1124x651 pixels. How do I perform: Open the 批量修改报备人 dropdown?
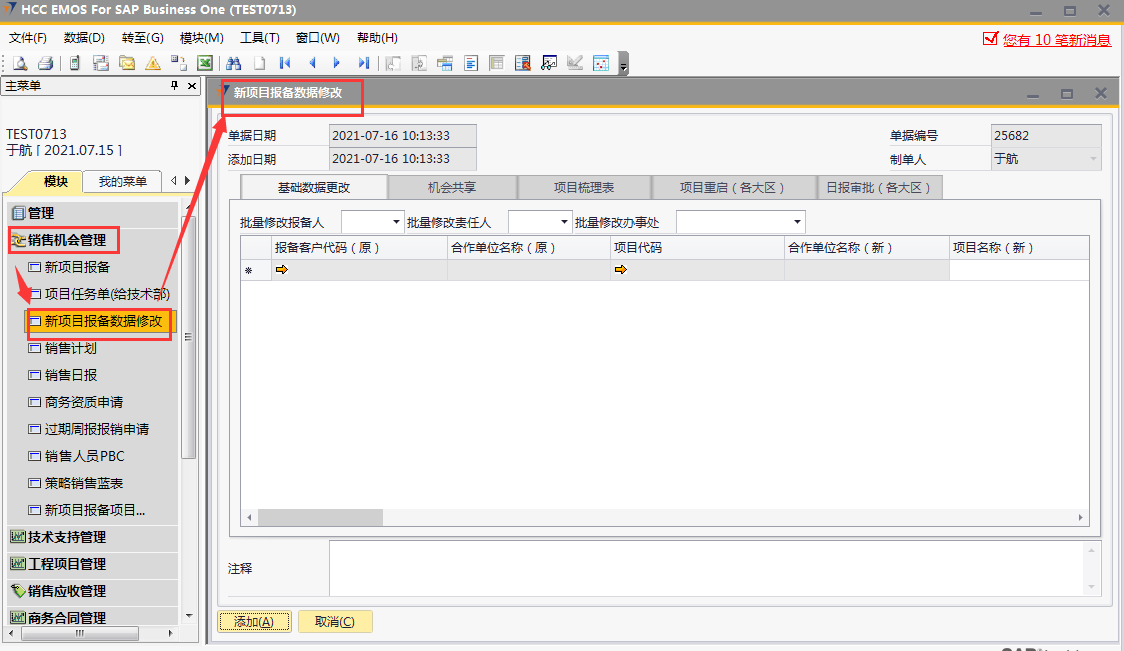pyautogui.click(x=396, y=222)
